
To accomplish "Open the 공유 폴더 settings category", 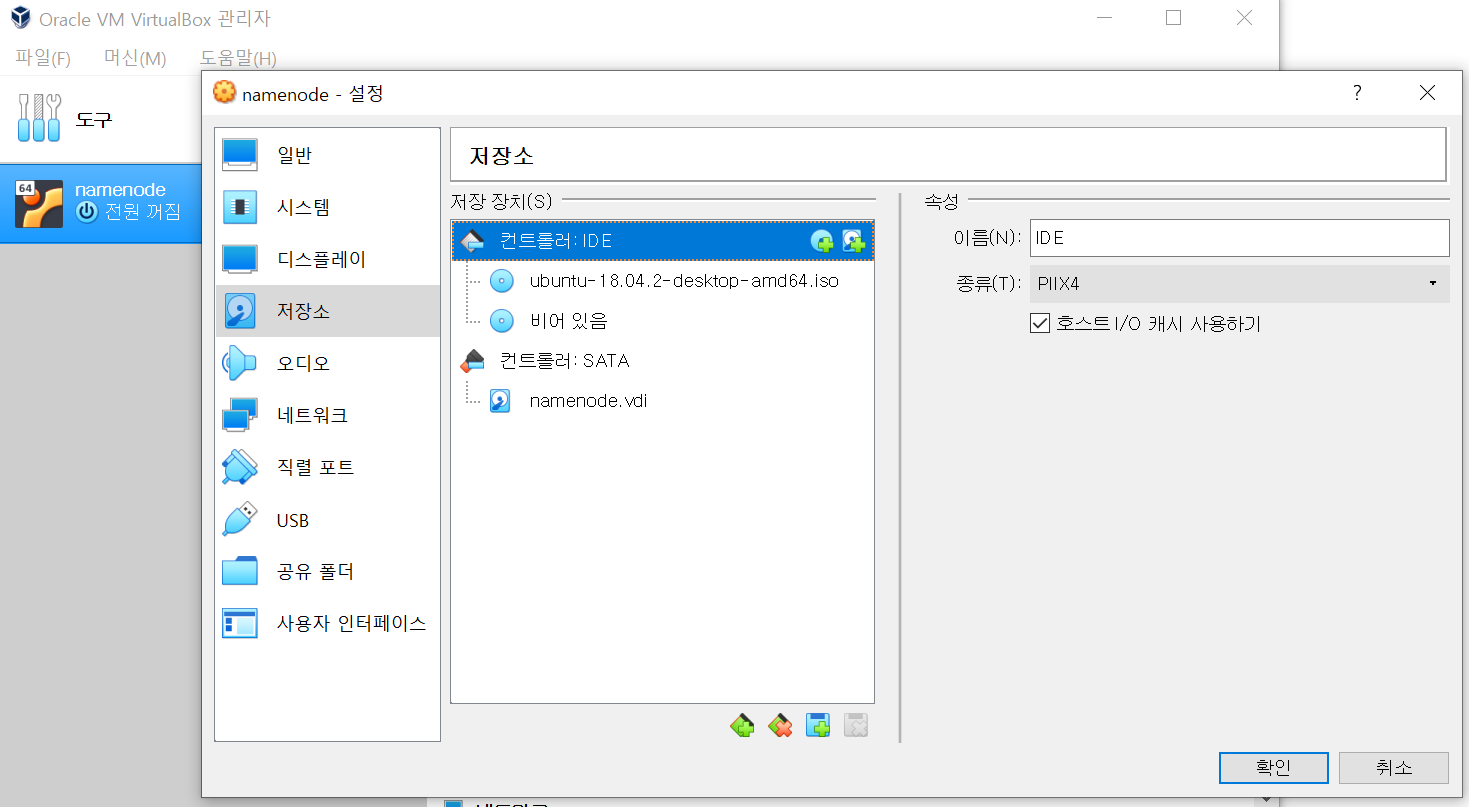I will click(327, 572).
